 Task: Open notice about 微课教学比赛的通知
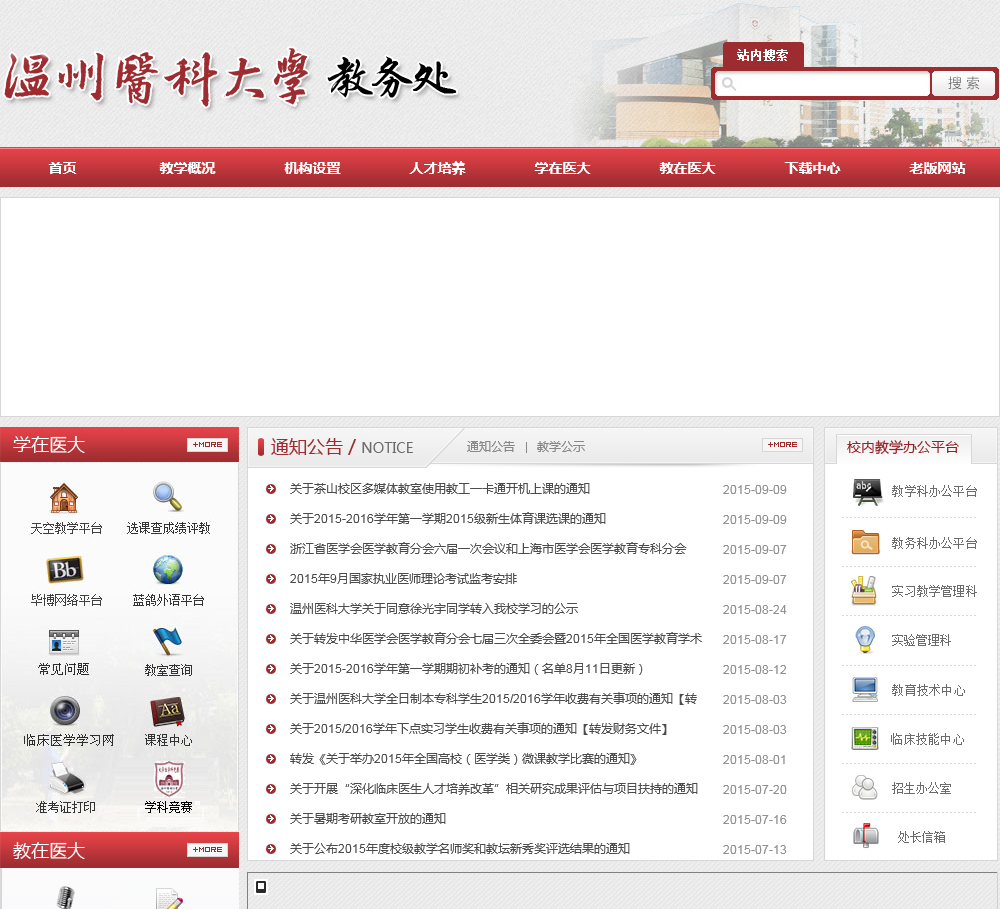tap(464, 758)
